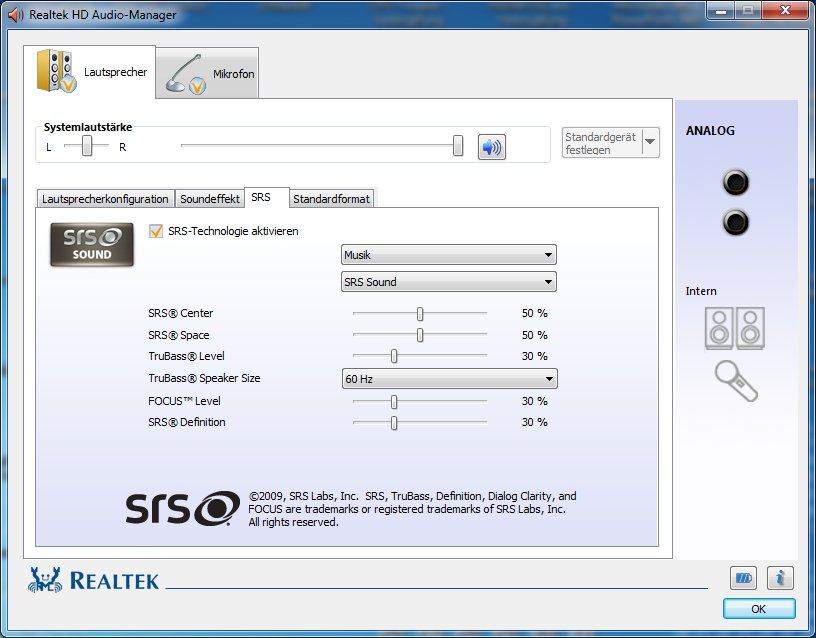Click the large SRS logo at bottom
Viewport: 816px width, 638px height.
(x=183, y=508)
